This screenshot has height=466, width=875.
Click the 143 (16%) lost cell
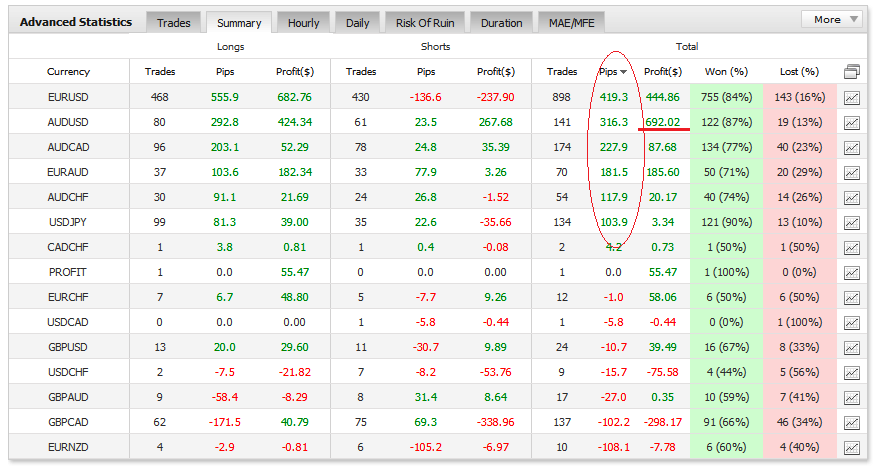pyautogui.click(x=800, y=97)
